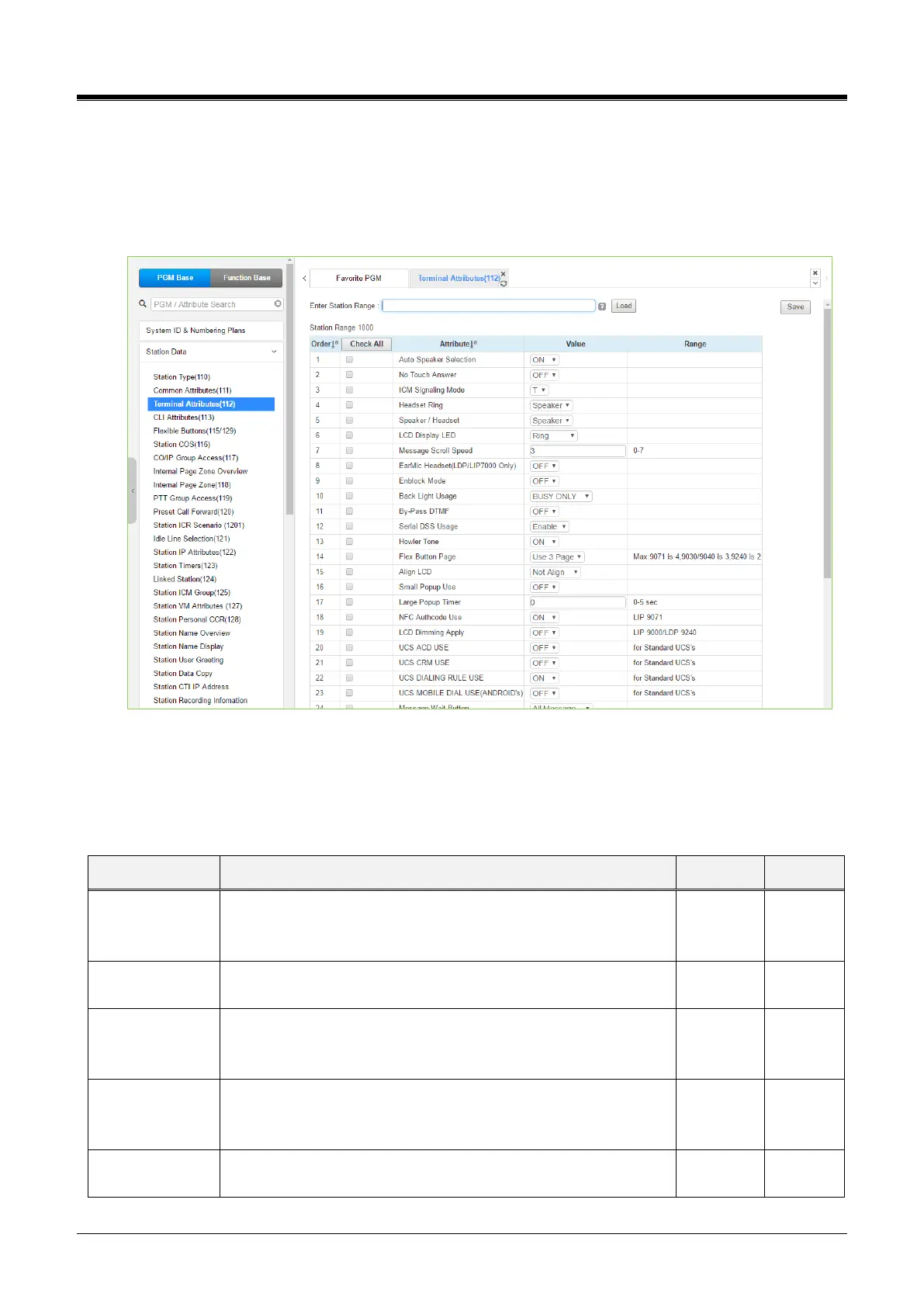Viewport: 924px width, 1307px height.
Task: Click the main table vertical scrollbar
Action: (x=827, y=442)
